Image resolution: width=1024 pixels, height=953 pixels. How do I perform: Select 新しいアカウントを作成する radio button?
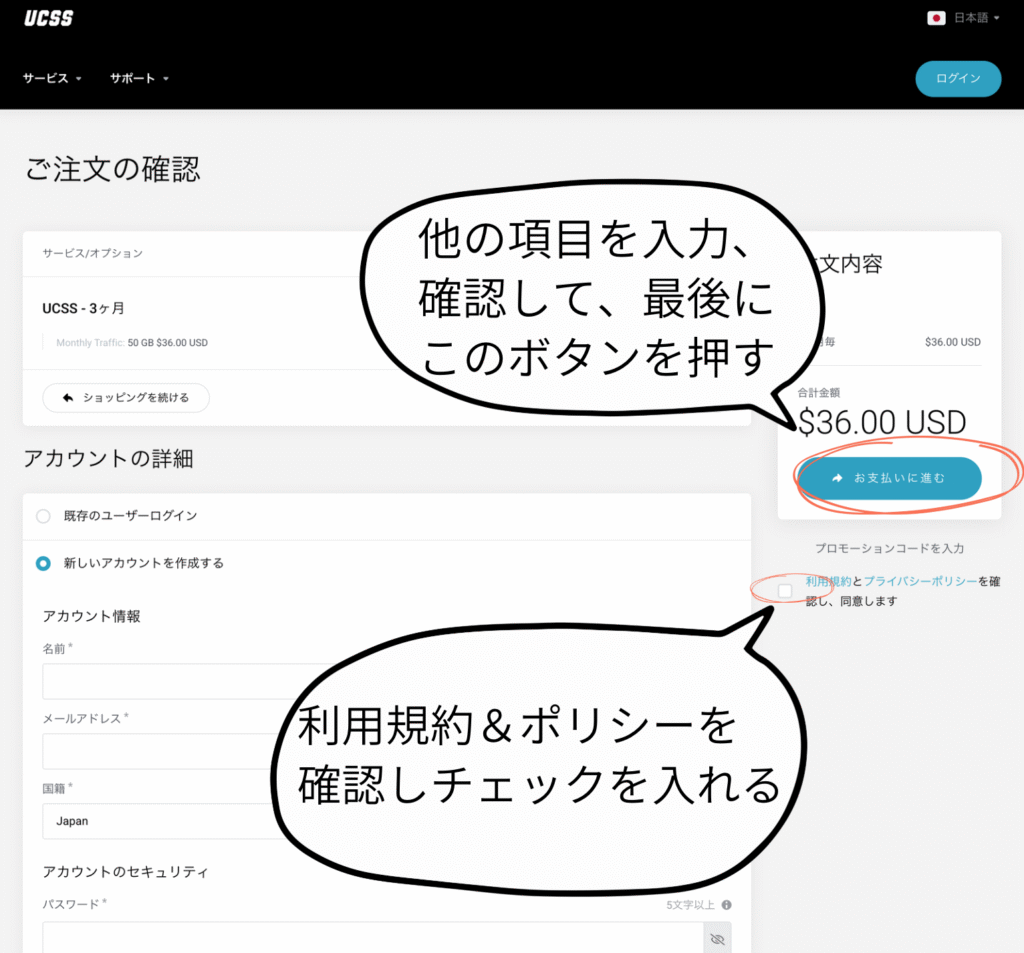coord(43,563)
